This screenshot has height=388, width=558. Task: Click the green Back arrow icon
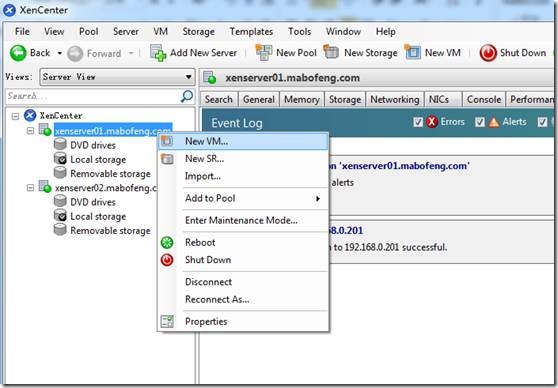tap(18, 53)
